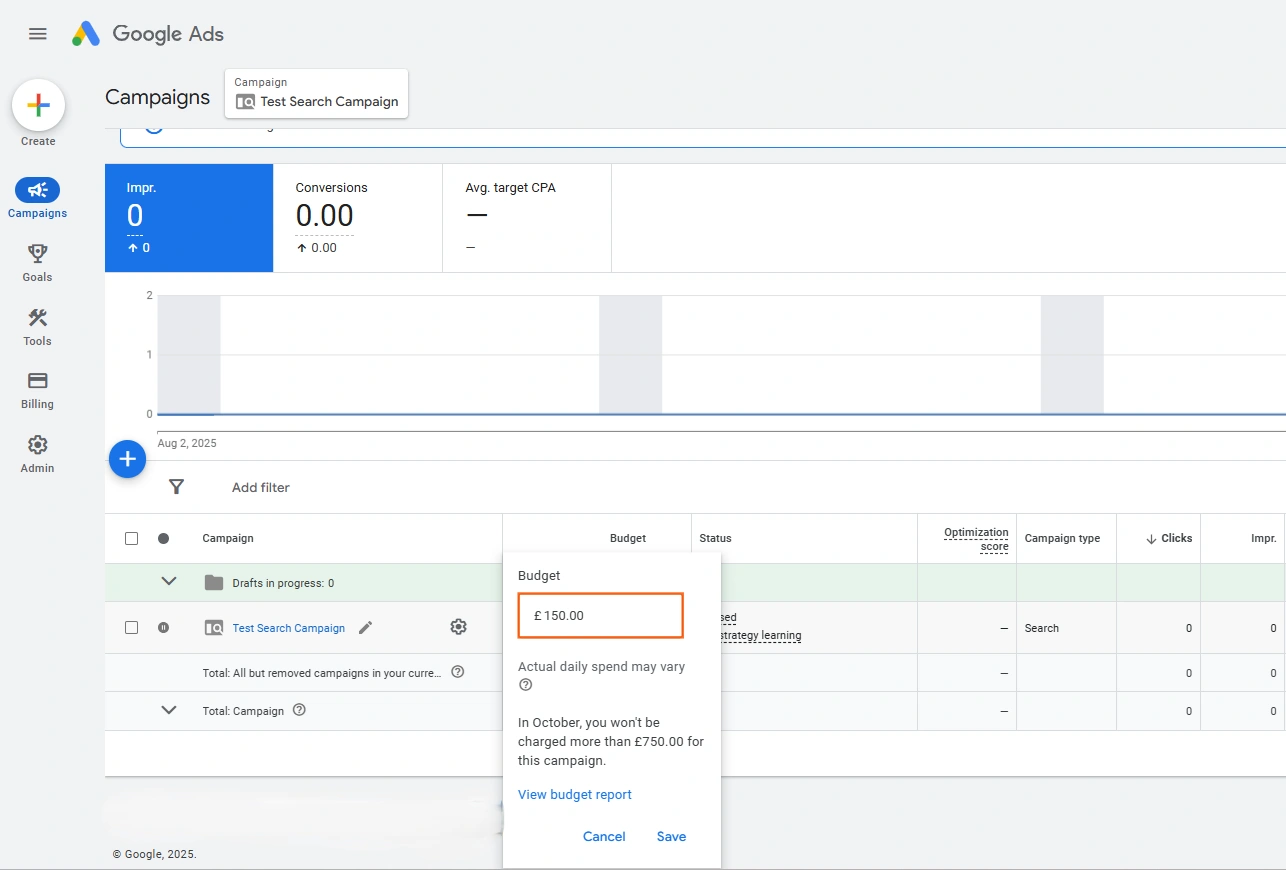This screenshot has height=870, width=1286.
Task: Click the blue add campaign plus button
Action: [127, 459]
